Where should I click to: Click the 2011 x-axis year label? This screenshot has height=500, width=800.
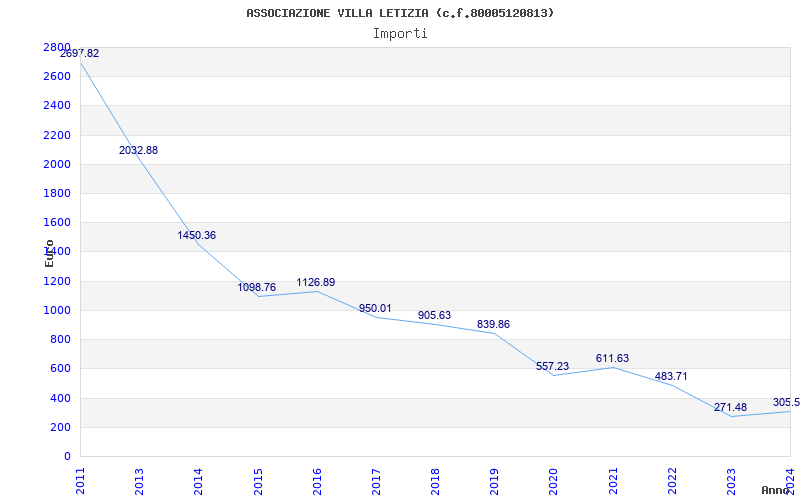(x=80, y=481)
